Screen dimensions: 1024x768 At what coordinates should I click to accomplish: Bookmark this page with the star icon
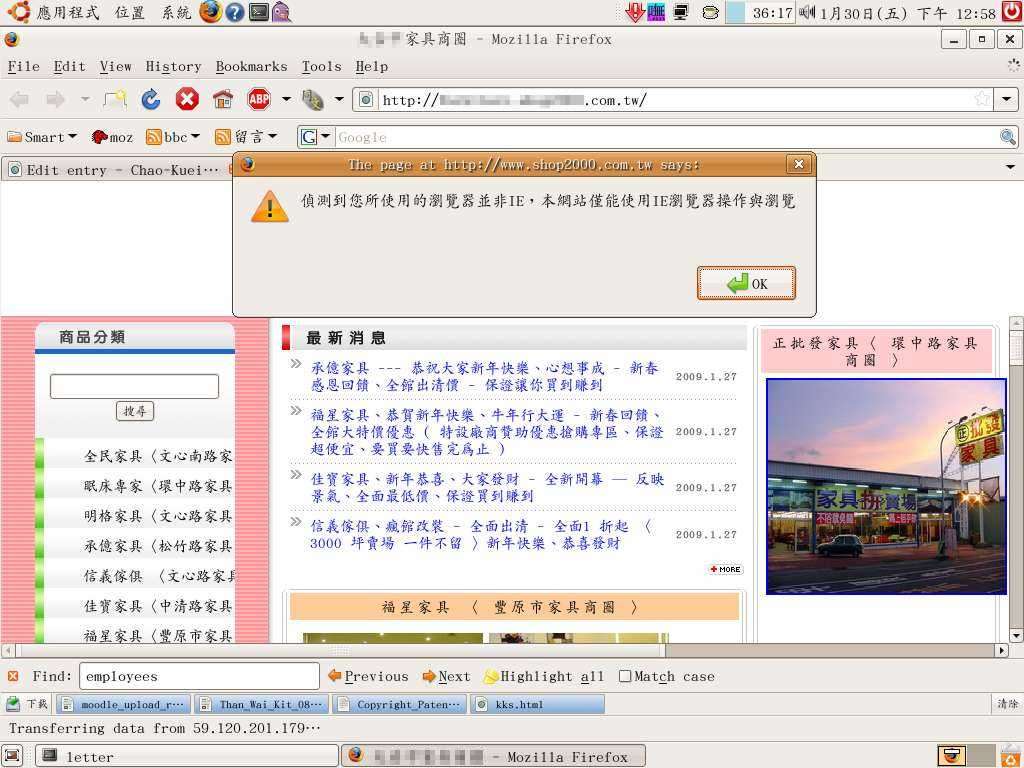[982, 99]
